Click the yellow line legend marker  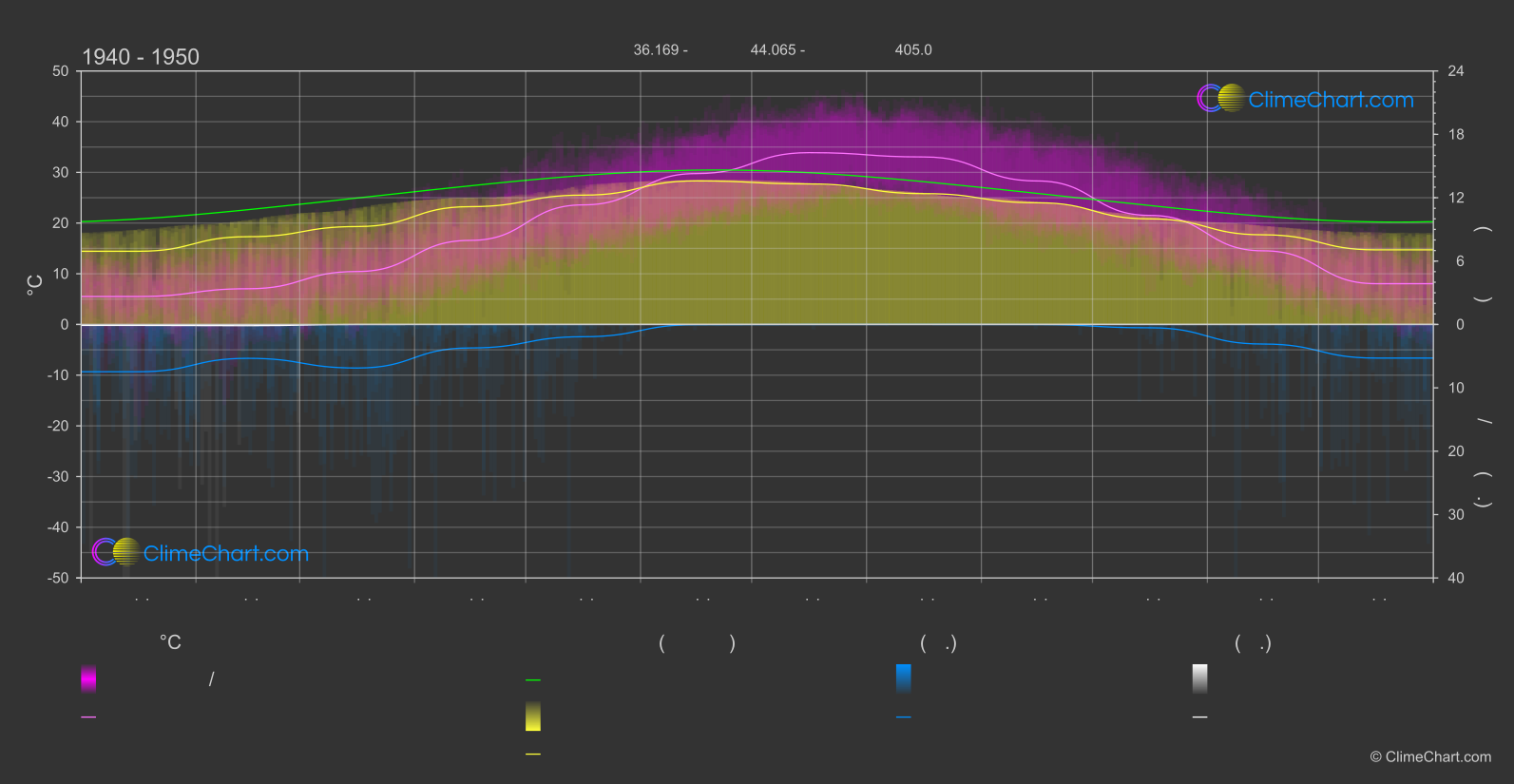point(533,755)
